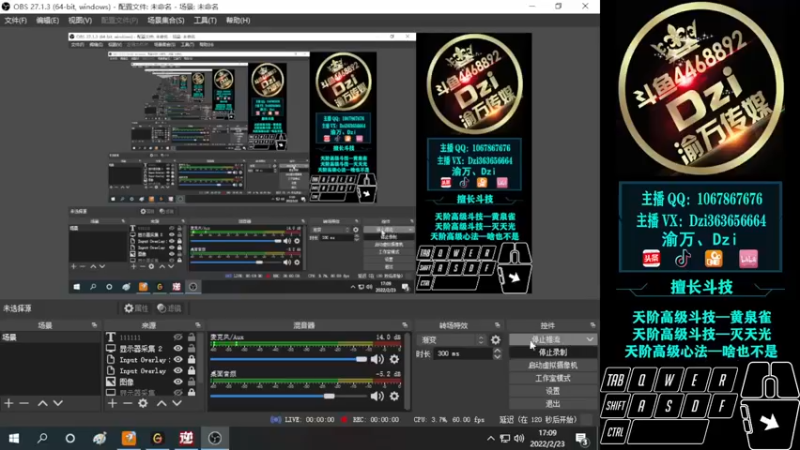Click the OBS Studio taskbar icon
800x450 pixels.
coord(215,438)
